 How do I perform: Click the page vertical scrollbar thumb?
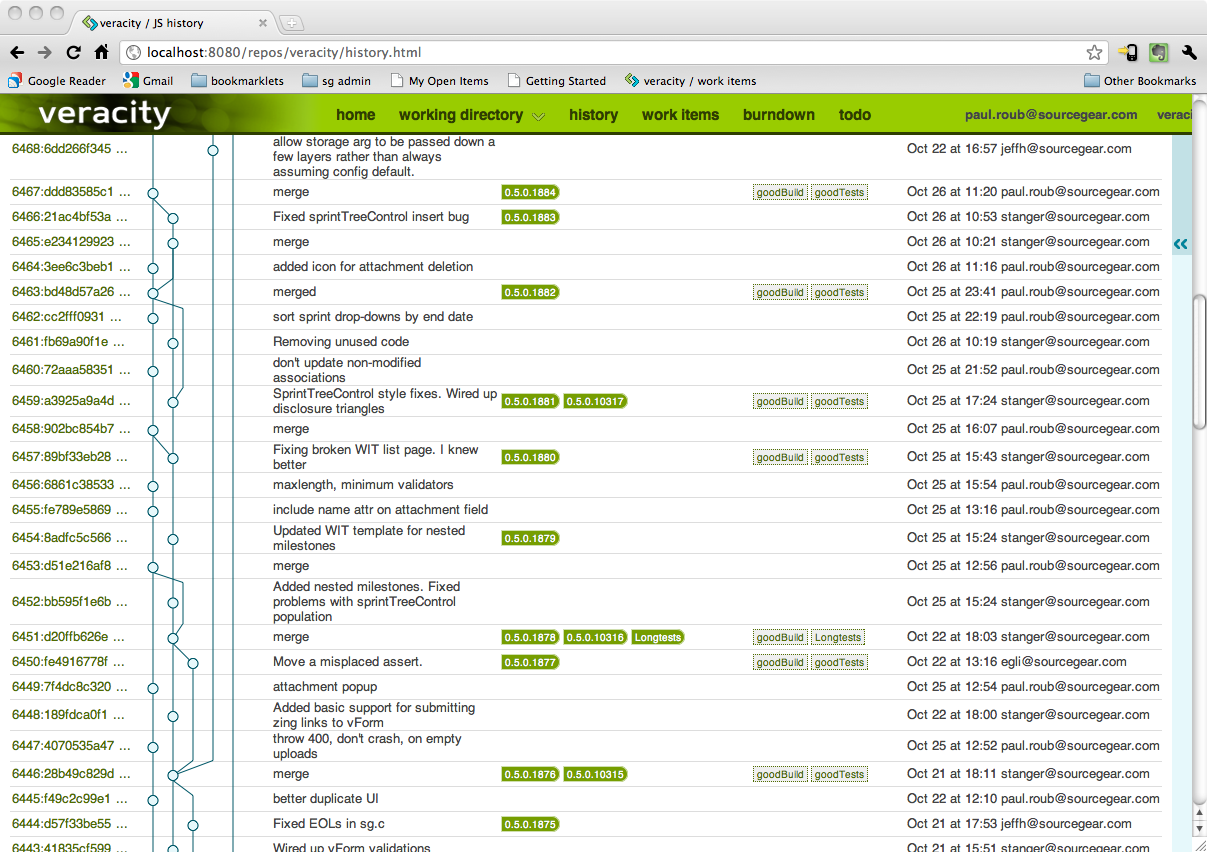pyautogui.click(x=1199, y=363)
